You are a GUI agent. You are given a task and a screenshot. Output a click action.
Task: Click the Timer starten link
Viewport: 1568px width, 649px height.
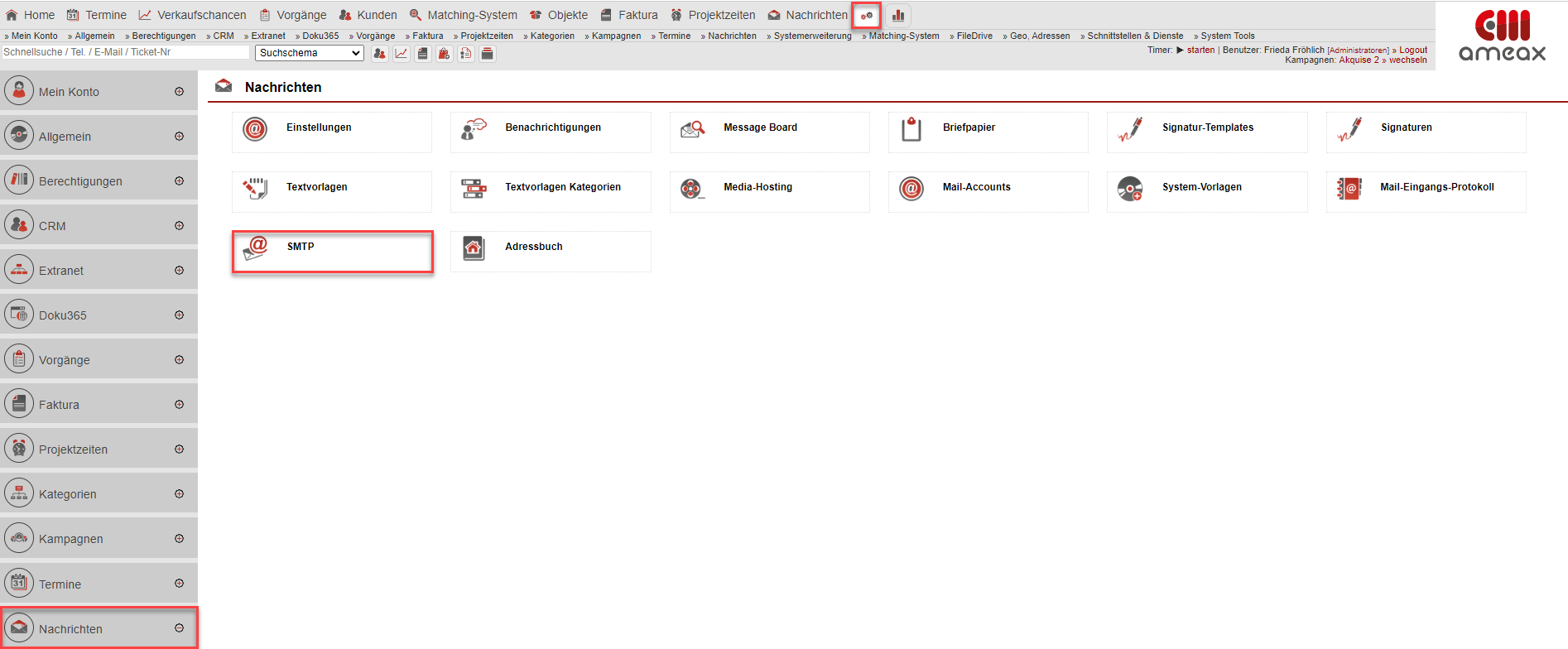point(1200,50)
